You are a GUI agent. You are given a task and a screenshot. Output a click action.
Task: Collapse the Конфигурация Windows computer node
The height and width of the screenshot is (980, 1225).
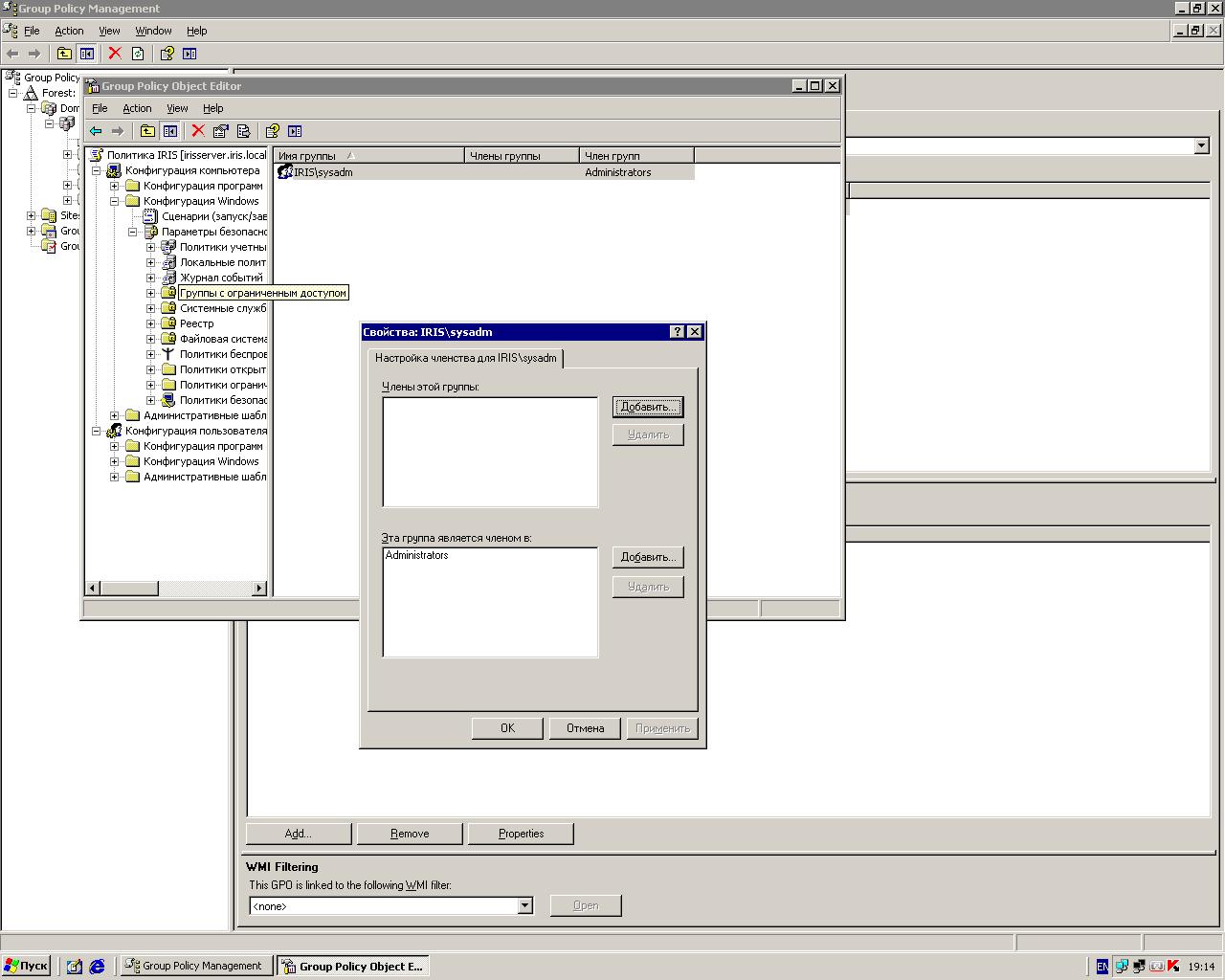114,201
